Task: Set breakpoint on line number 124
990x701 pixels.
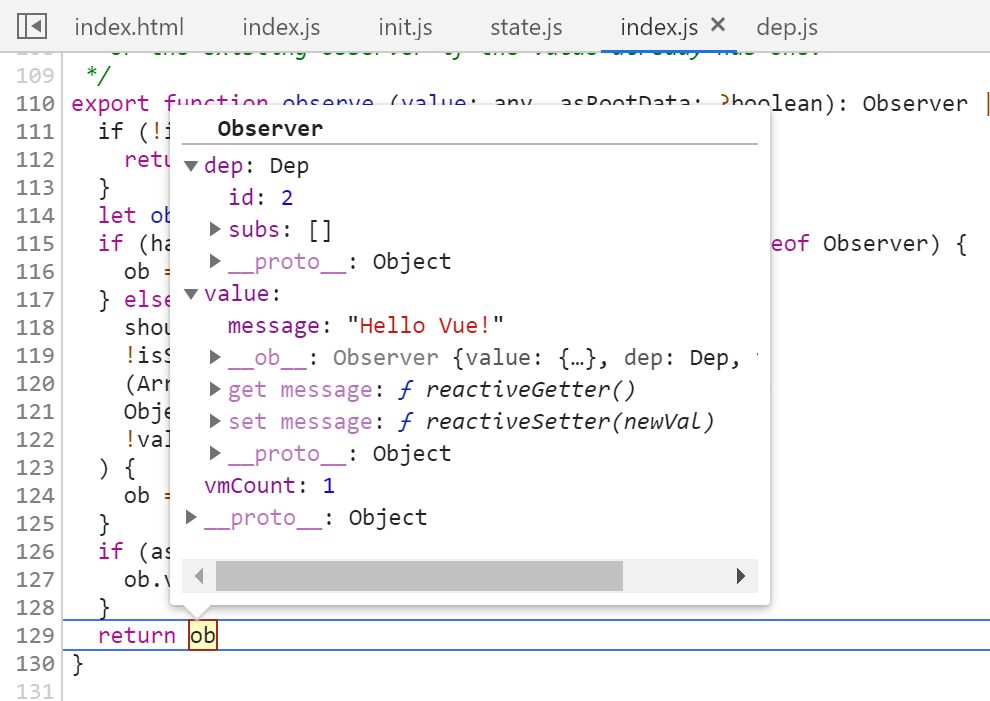Action: coord(35,496)
